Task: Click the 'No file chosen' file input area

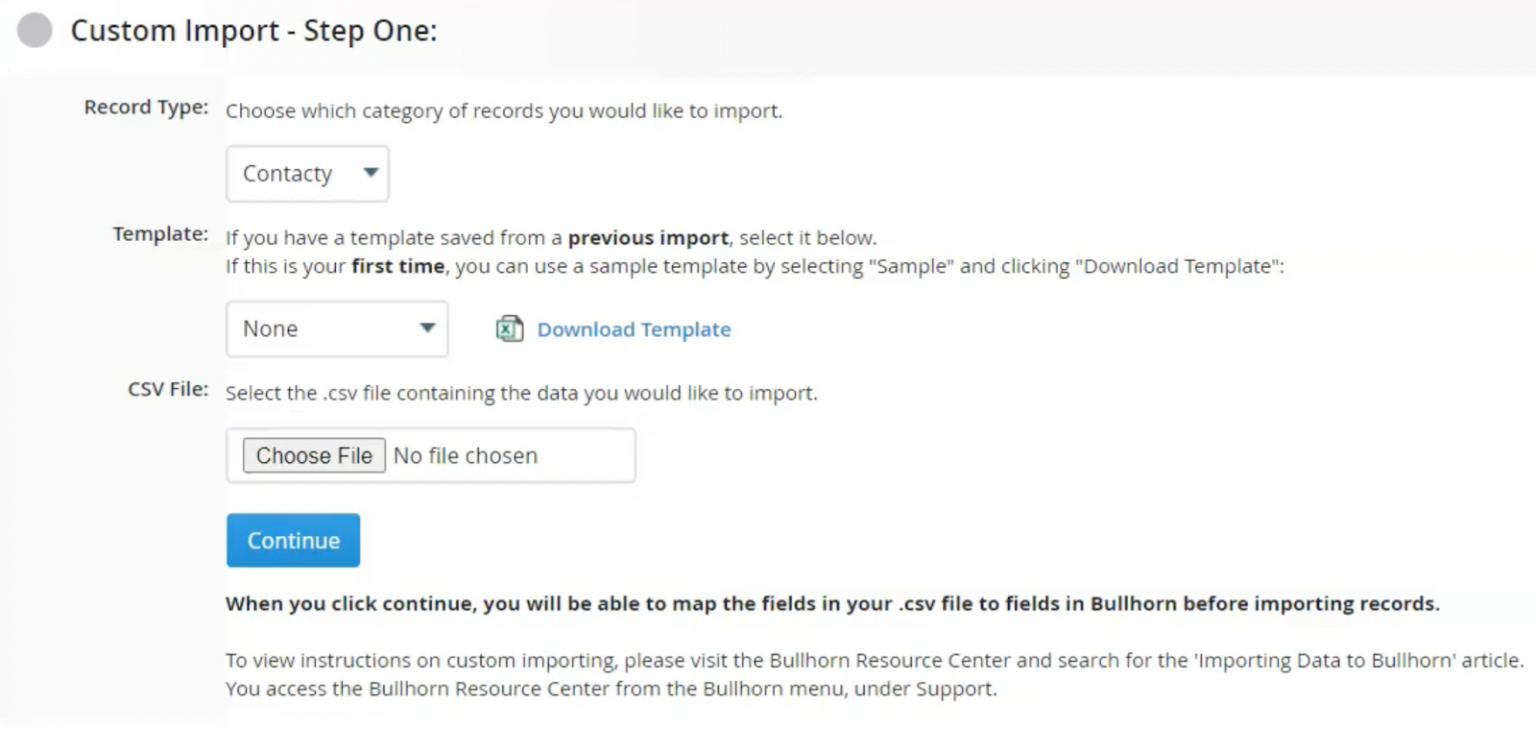Action: [466, 456]
